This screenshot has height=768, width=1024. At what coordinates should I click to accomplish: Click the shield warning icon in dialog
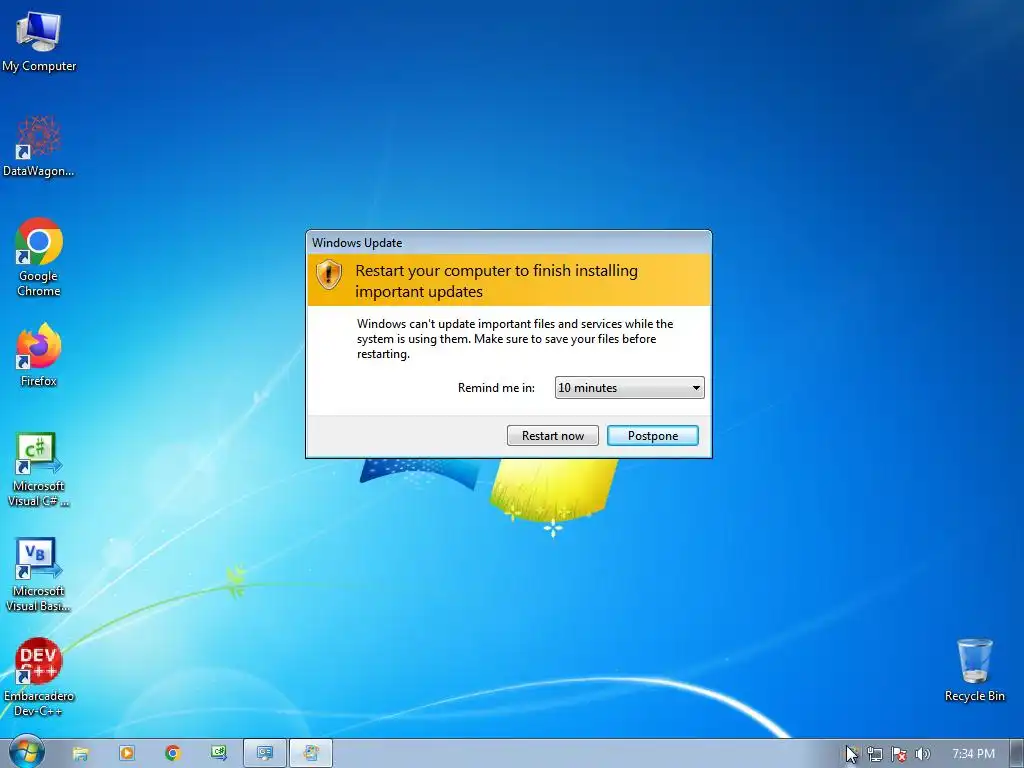328,274
